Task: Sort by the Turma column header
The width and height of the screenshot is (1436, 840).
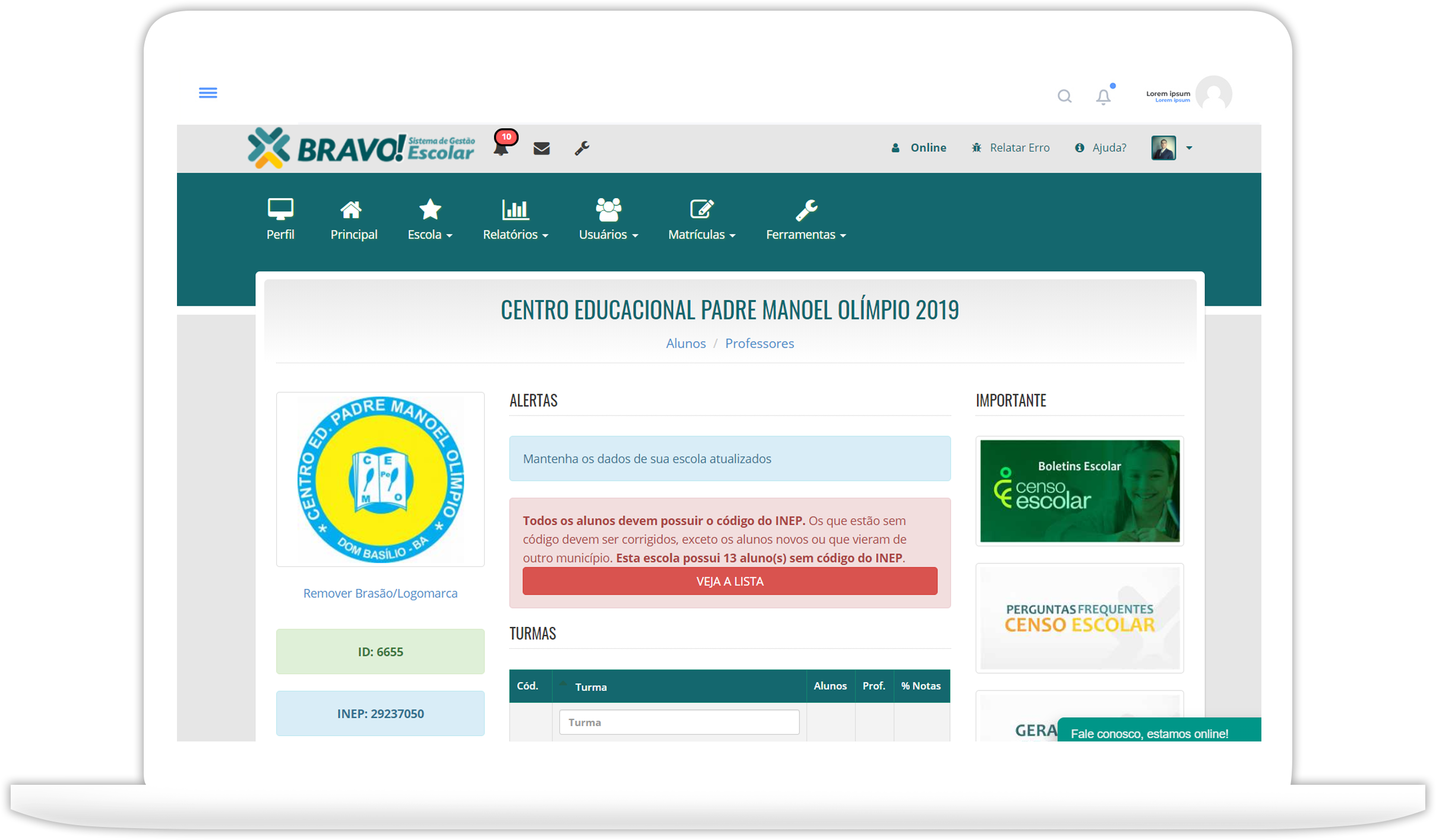Action: pyautogui.click(x=679, y=686)
